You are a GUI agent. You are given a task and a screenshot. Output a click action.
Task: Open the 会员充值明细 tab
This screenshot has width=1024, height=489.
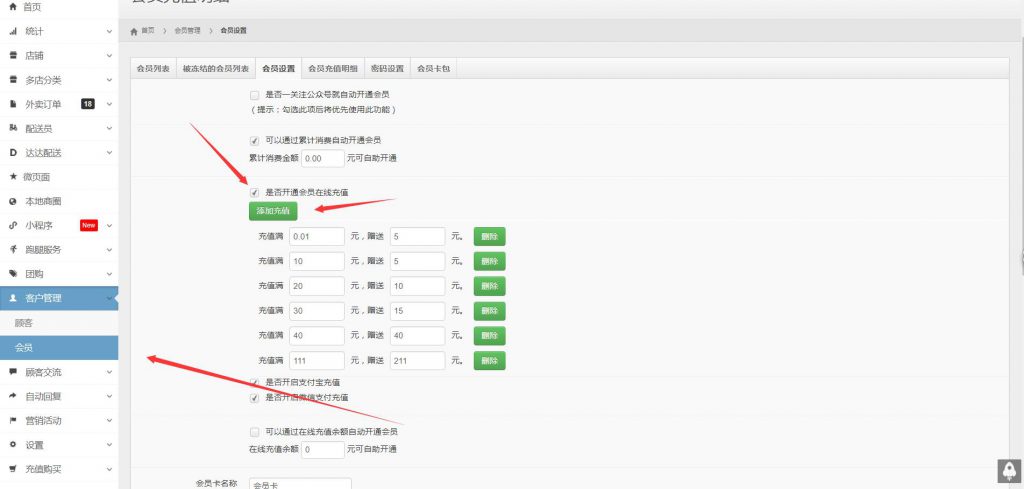tap(332, 69)
